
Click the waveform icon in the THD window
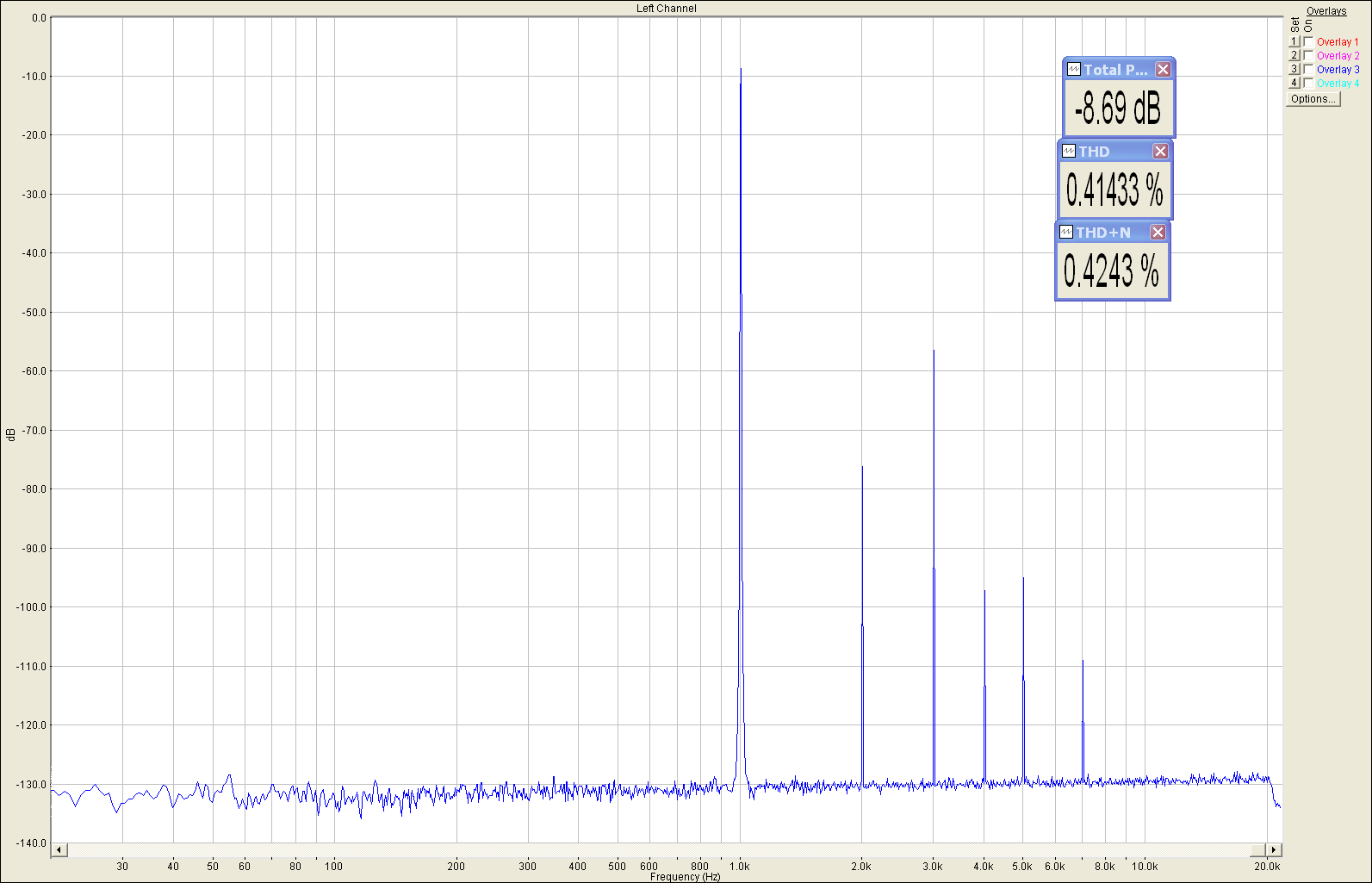(1069, 152)
